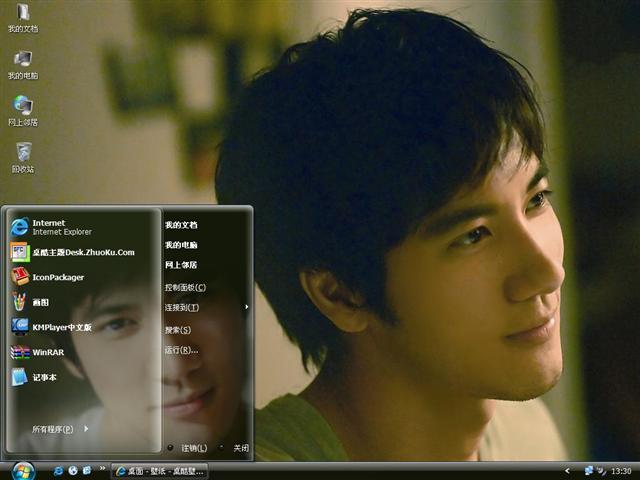
Task: Click the third quick launch icon
Action: 87,471
